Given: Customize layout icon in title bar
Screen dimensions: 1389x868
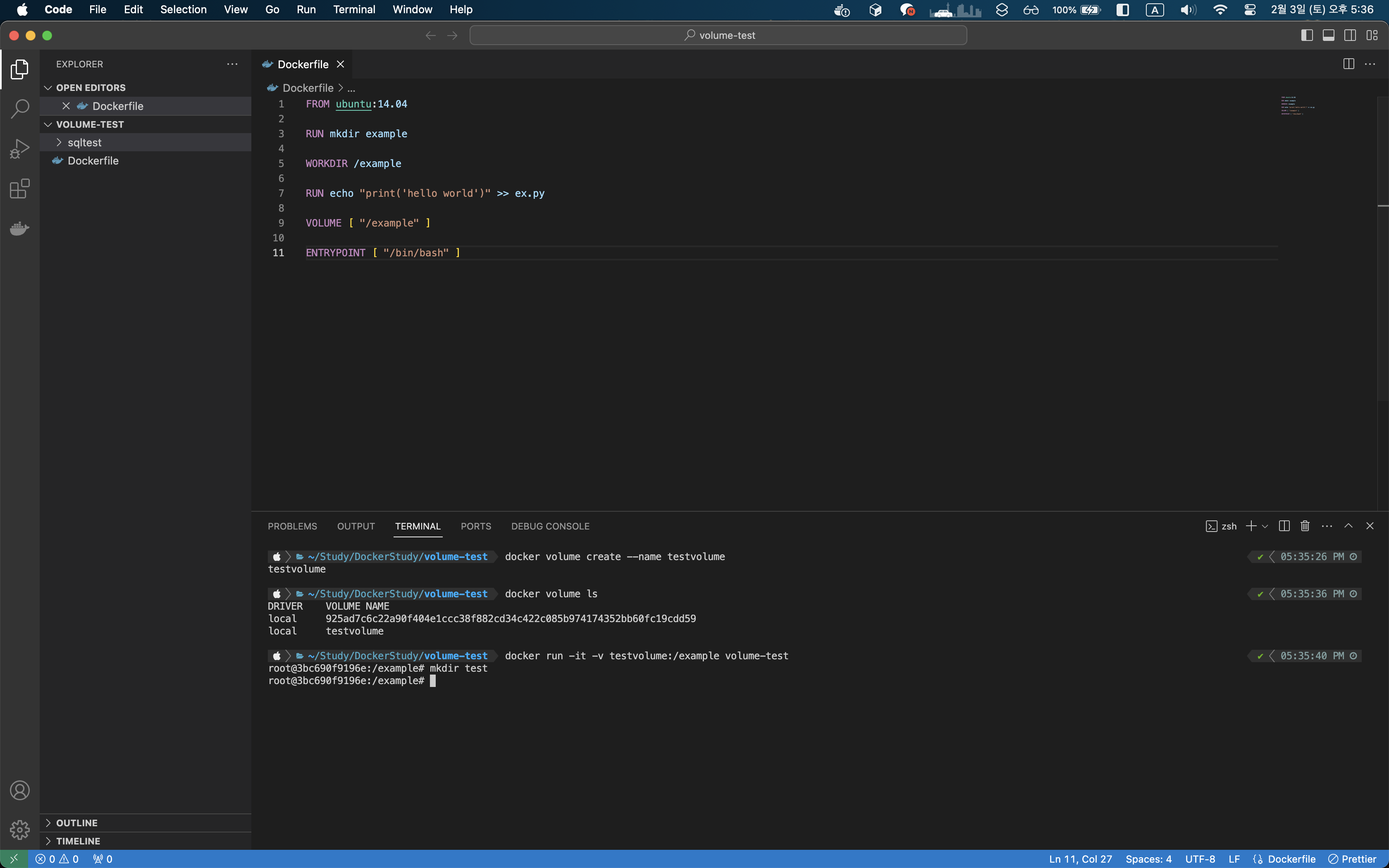Looking at the screenshot, I should click(x=1372, y=36).
